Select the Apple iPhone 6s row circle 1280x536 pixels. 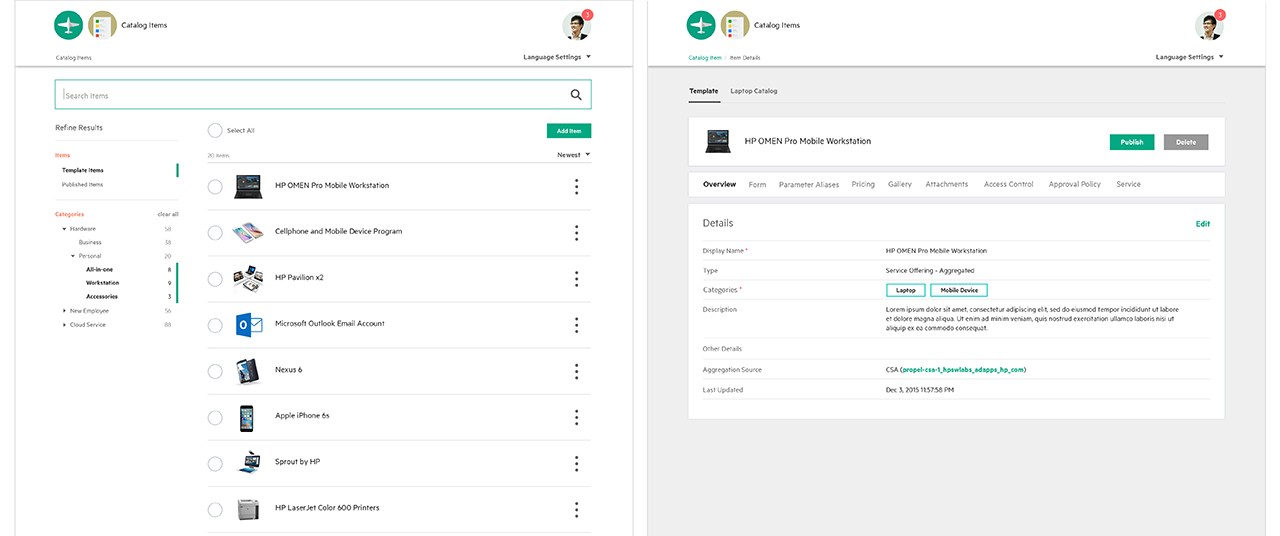(x=215, y=417)
